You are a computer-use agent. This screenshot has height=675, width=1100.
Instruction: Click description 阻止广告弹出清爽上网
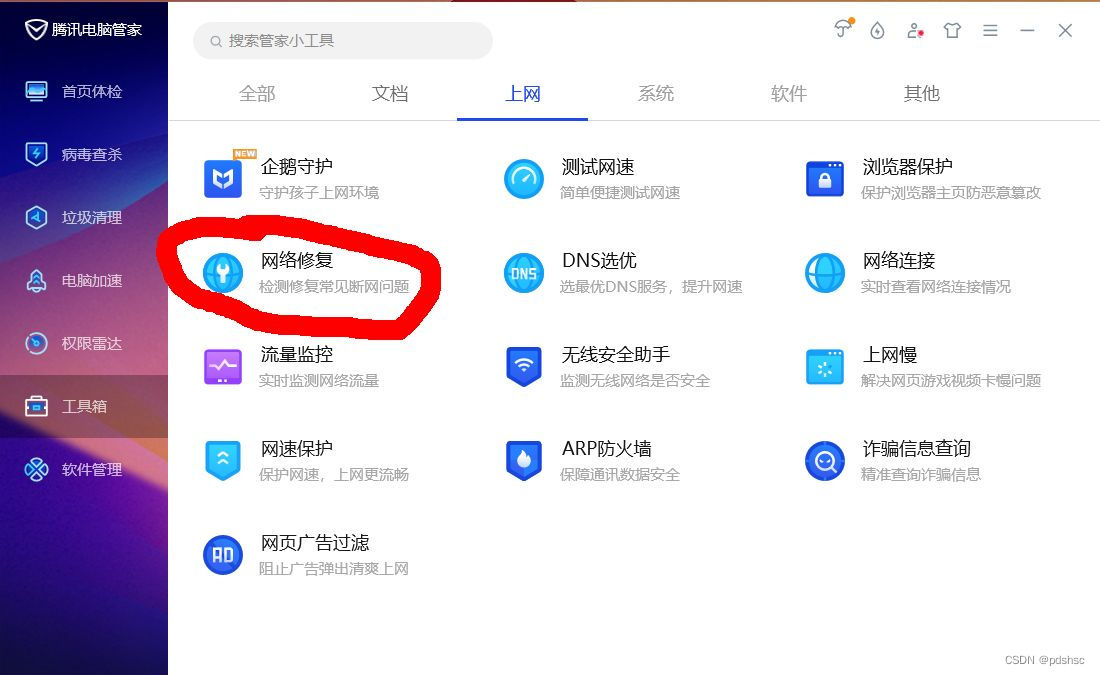pyautogui.click(x=334, y=568)
